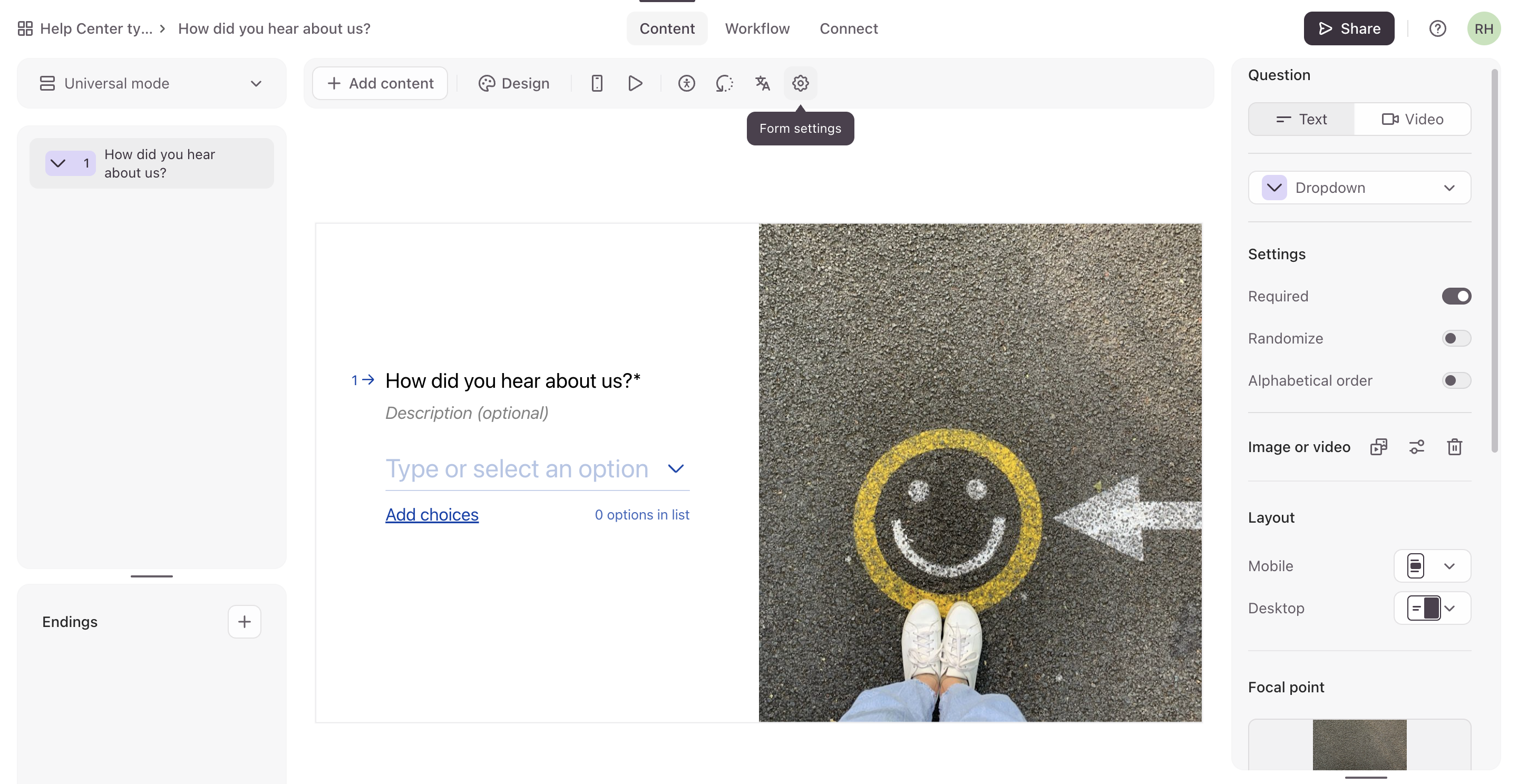Select question 1 in the sidebar

coord(151,163)
